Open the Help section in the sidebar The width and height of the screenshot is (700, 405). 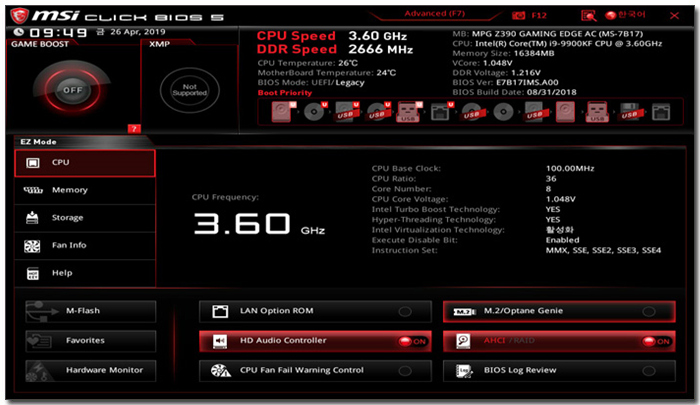point(85,273)
